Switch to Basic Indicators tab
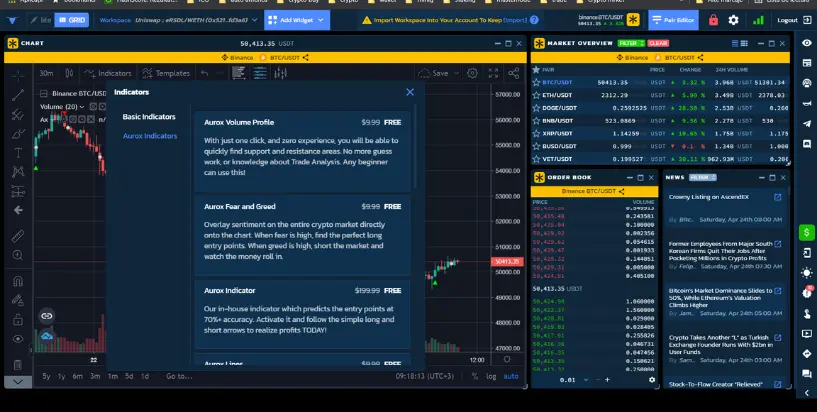The image size is (817, 412). (149, 117)
